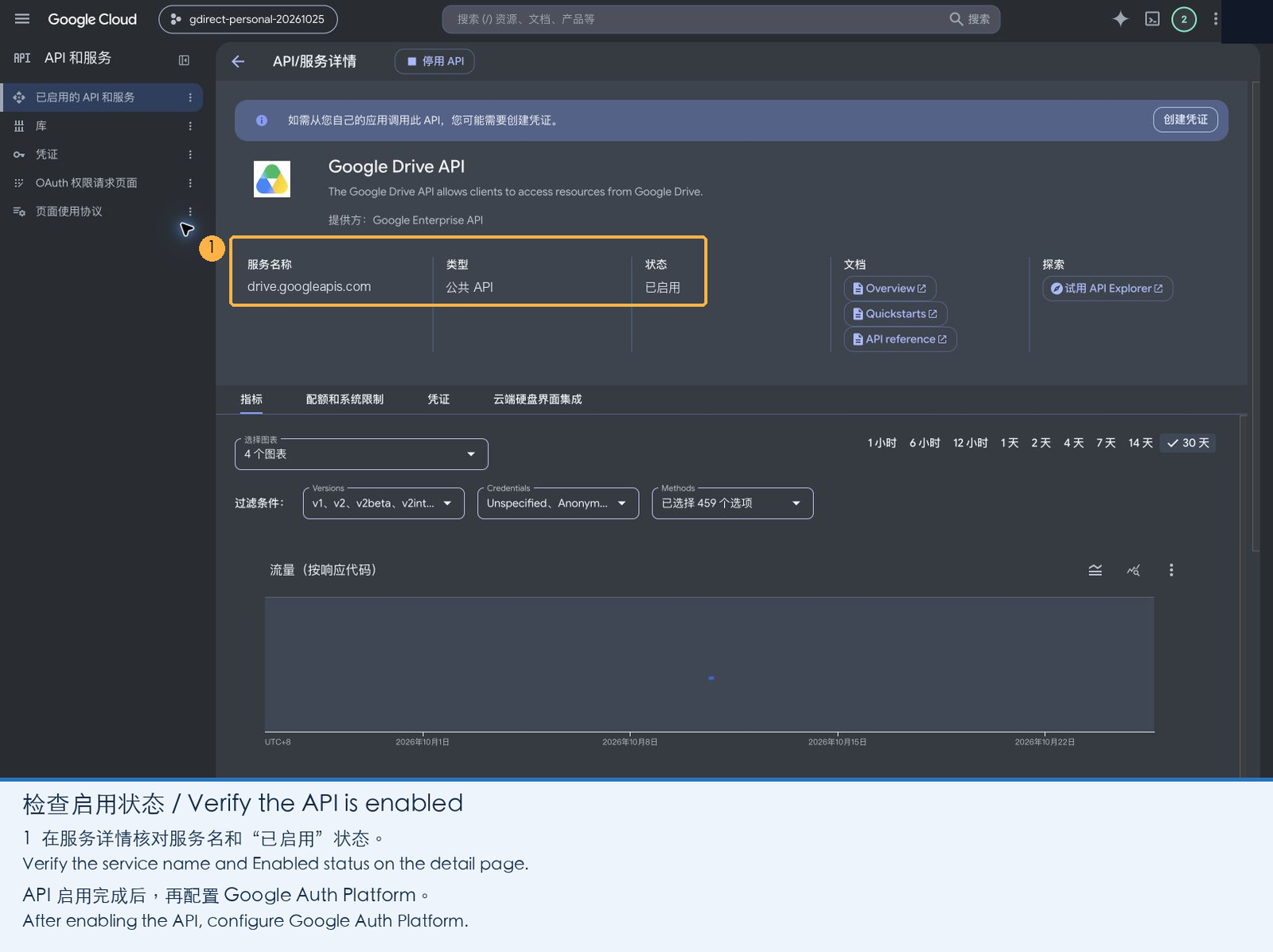Expand the Methods filter dropdown
The width and height of the screenshot is (1273, 952).
click(x=733, y=503)
